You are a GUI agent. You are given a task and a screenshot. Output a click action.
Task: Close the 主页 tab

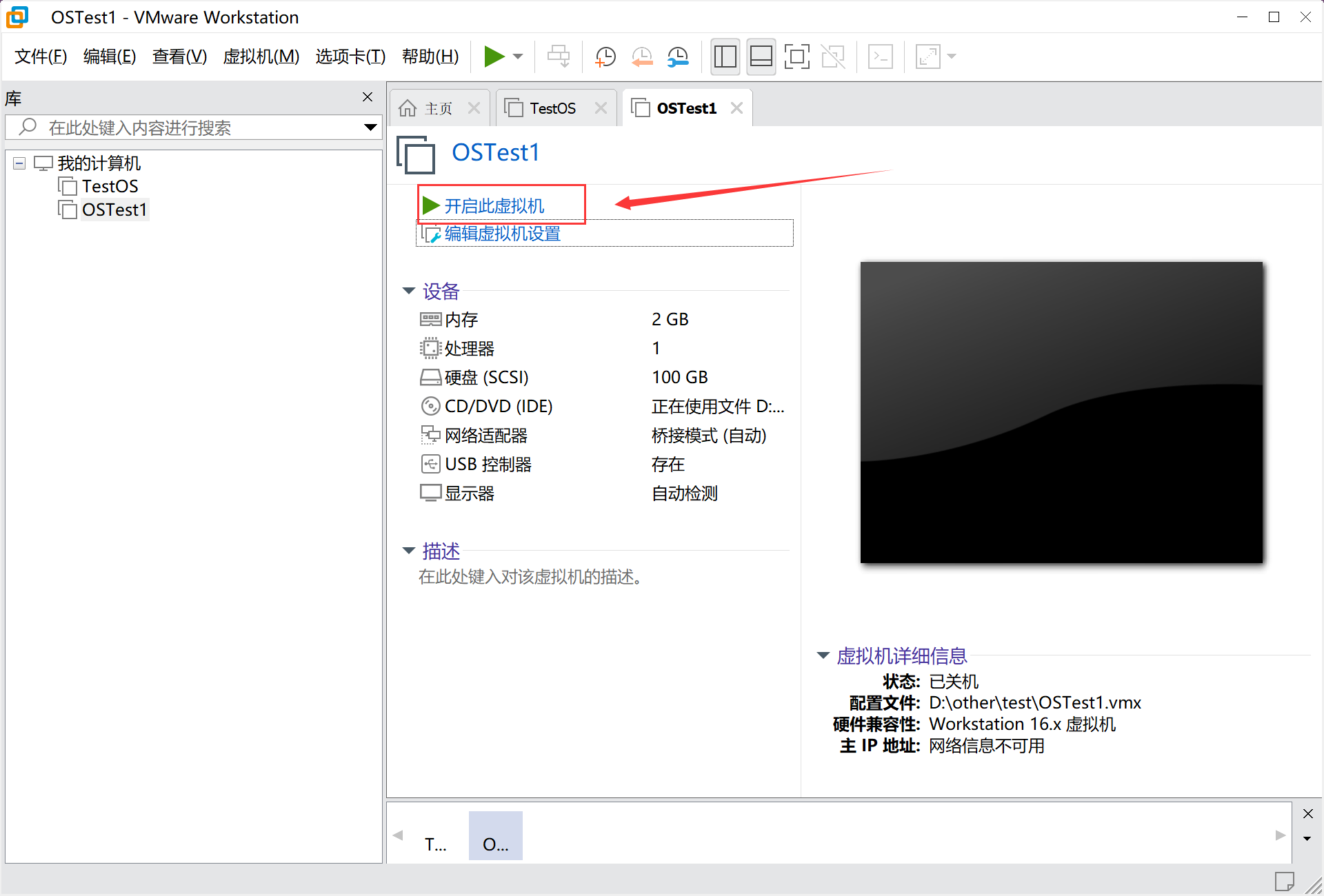474,108
